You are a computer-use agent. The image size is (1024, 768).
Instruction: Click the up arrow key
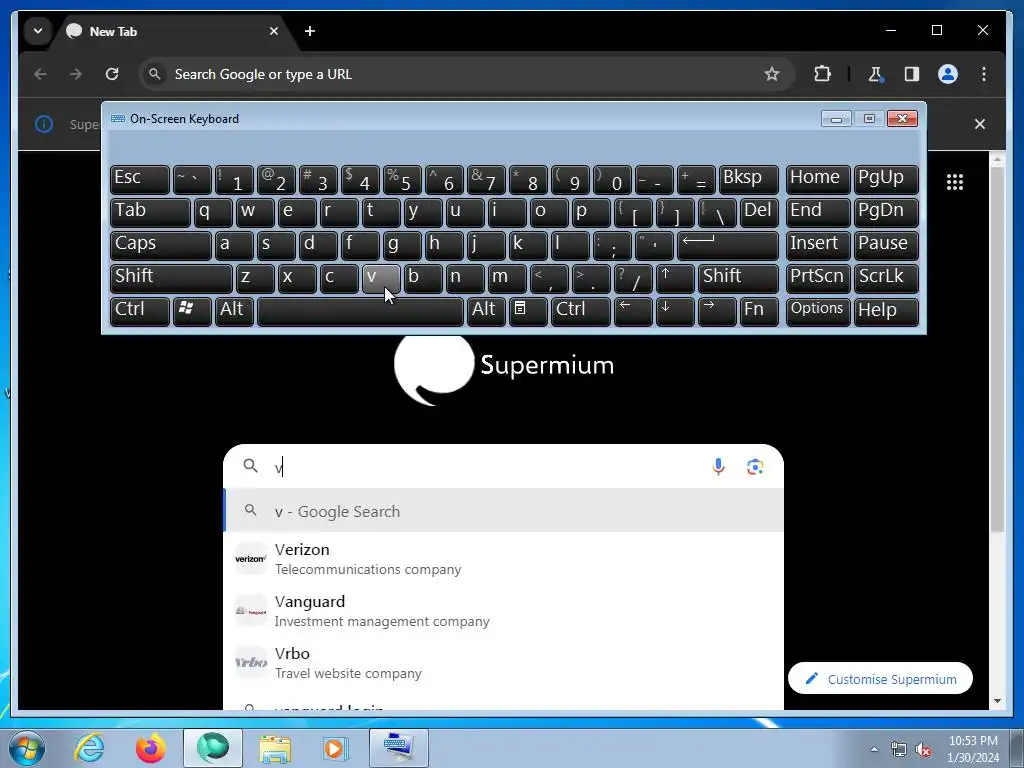coord(675,278)
